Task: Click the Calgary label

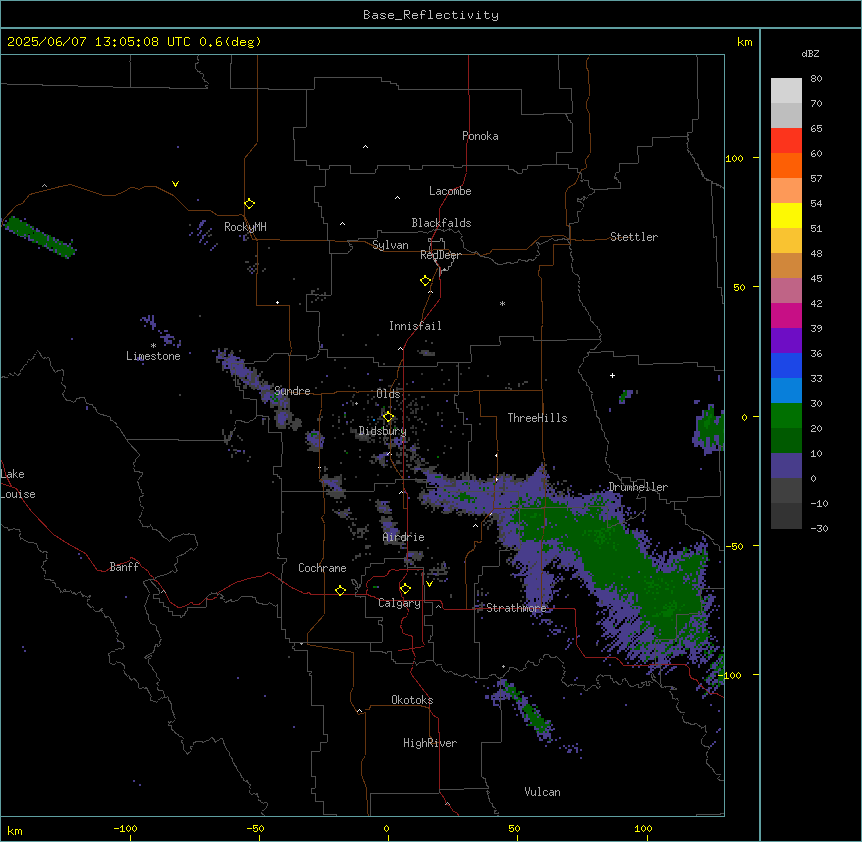Action: point(400,603)
